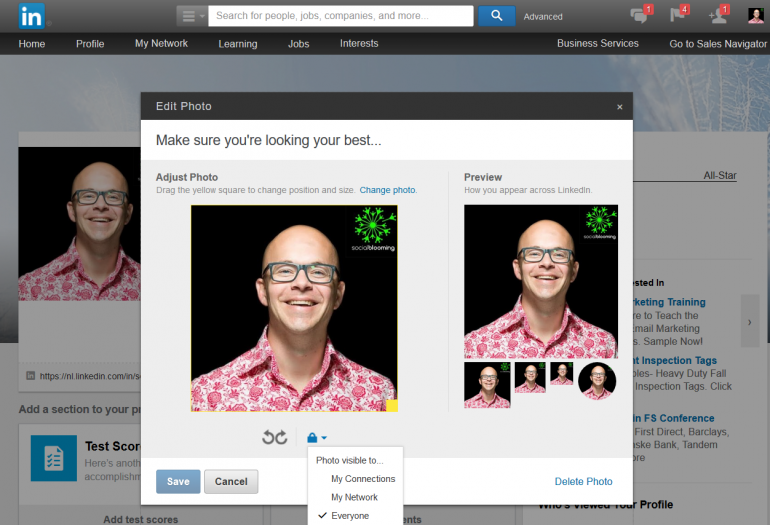Image resolution: width=770 pixels, height=525 pixels.
Task: Click LinkedIn icon beside profile URL
Action: [30, 376]
